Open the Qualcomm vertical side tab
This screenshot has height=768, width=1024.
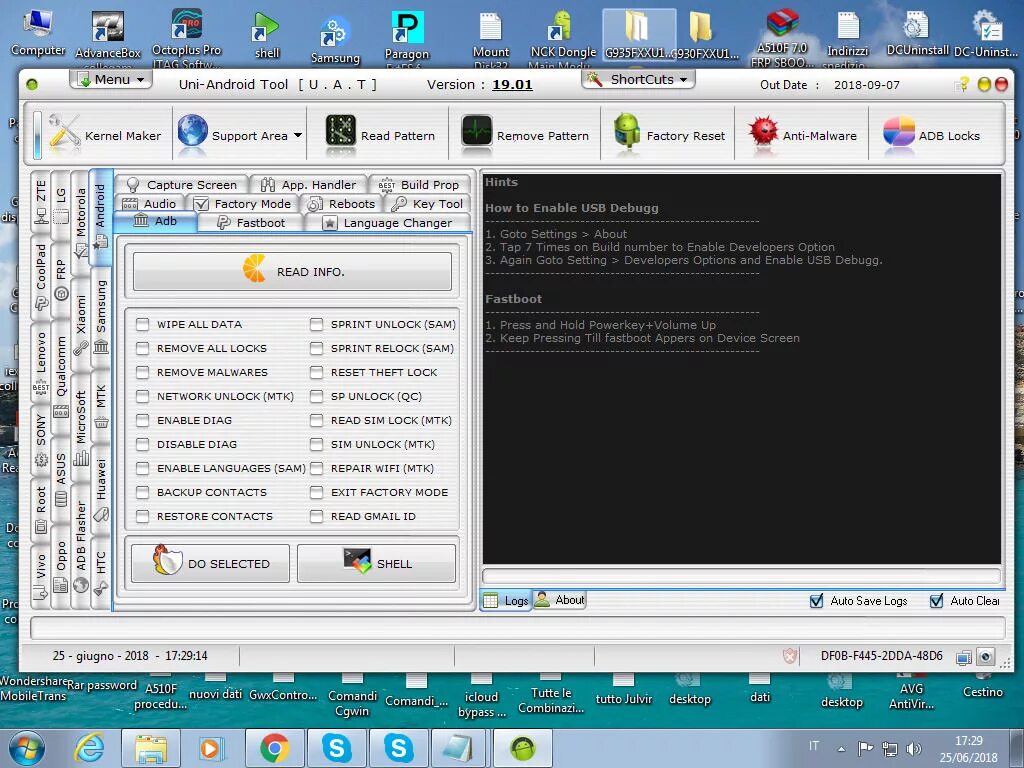click(61, 377)
